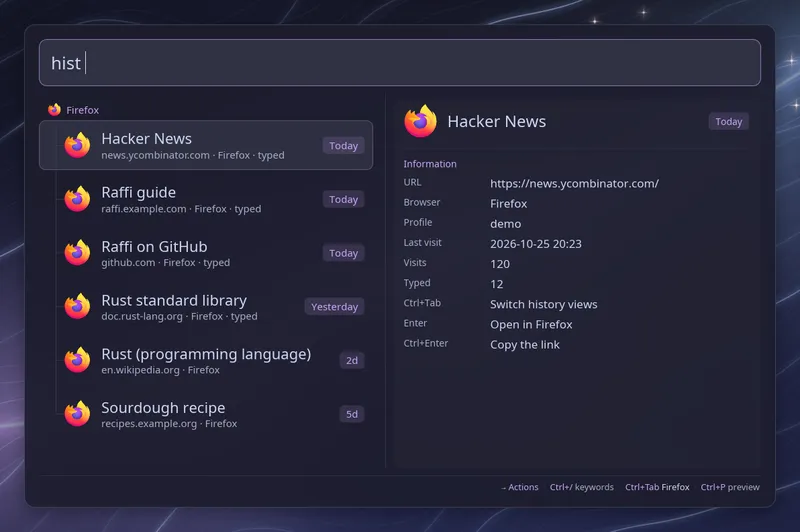The image size is (800, 532).
Task: Click the Firefox icon beside Hacker News row
Action: click(78, 145)
